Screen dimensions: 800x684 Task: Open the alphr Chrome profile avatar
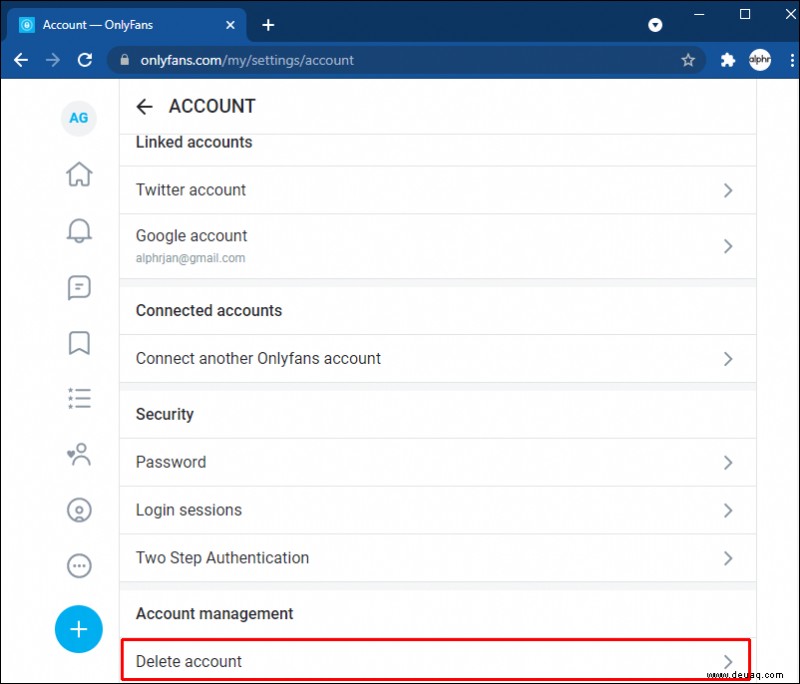tap(760, 60)
